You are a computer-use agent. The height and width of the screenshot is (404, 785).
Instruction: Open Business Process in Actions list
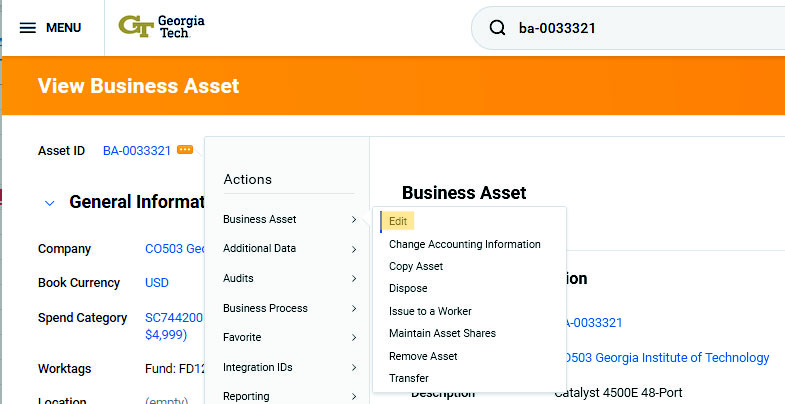(265, 308)
